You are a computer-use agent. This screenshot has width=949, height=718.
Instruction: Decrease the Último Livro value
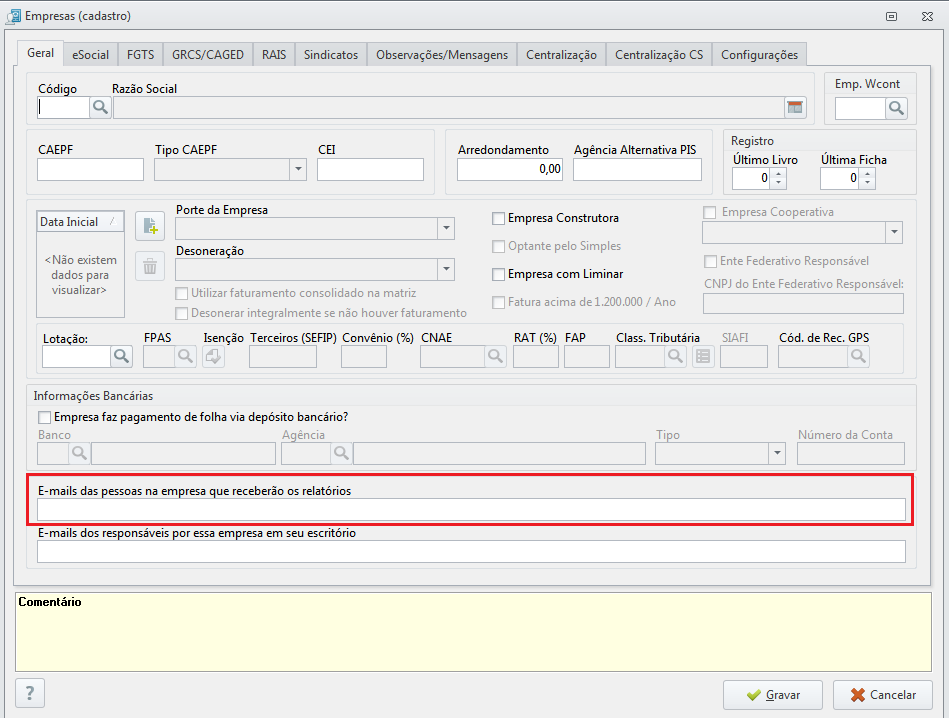click(779, 183)
